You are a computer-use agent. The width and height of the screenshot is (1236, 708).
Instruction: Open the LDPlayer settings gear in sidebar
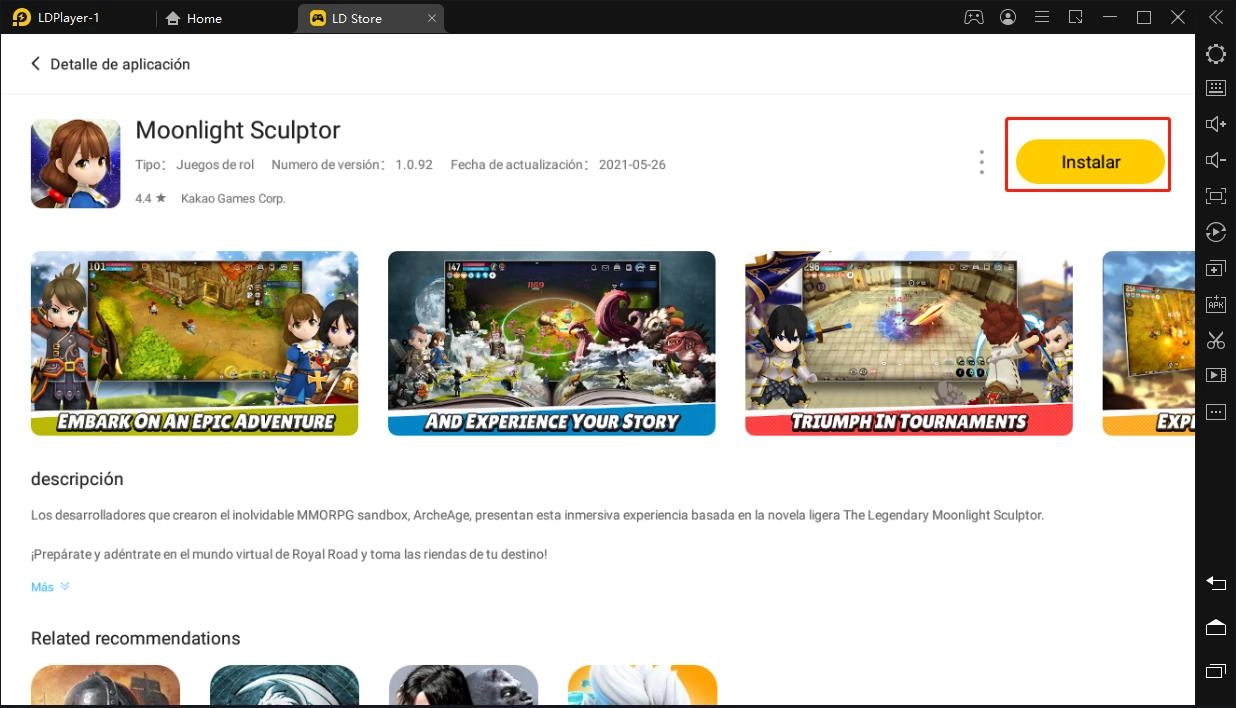[1216, 54]
